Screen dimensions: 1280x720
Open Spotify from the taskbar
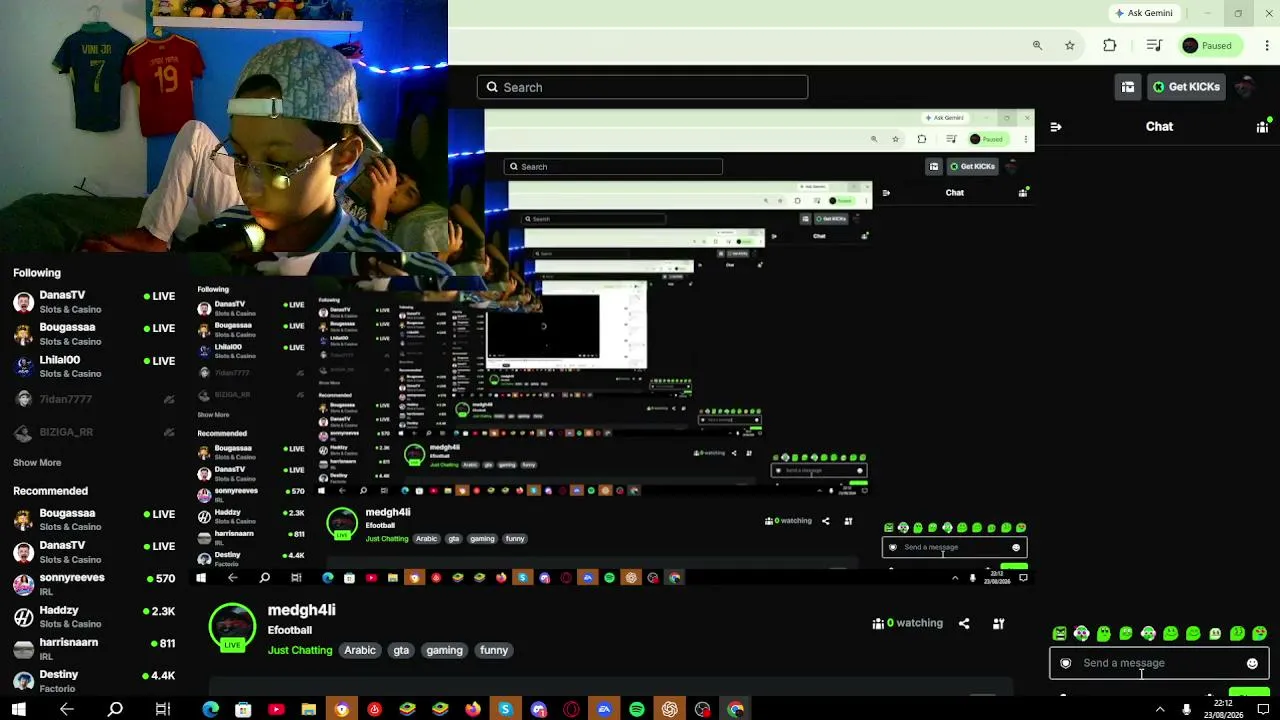click(x=637, y=709)
